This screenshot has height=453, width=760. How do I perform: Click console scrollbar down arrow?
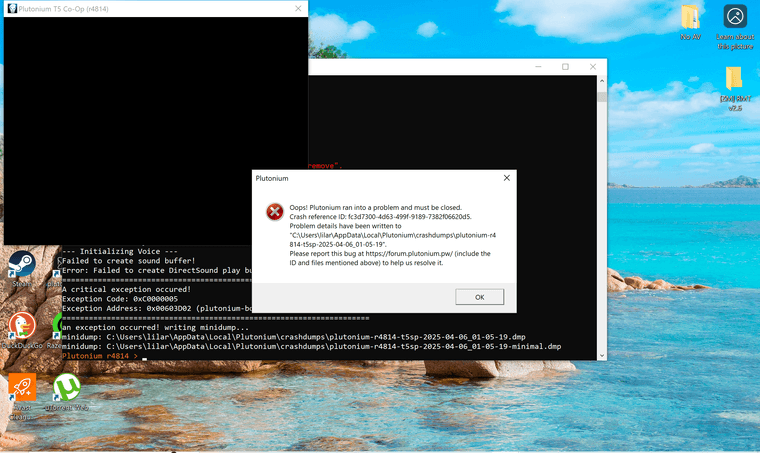602,355
